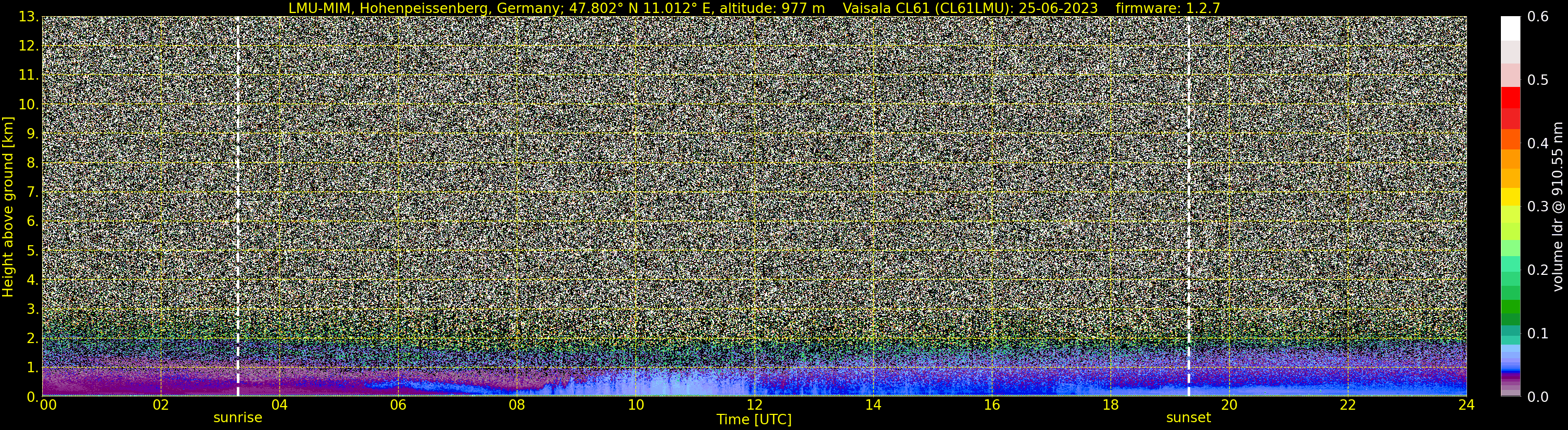1568x430 pixels.
Task: Click time axis tick 02
Action: tap(161, 405)
